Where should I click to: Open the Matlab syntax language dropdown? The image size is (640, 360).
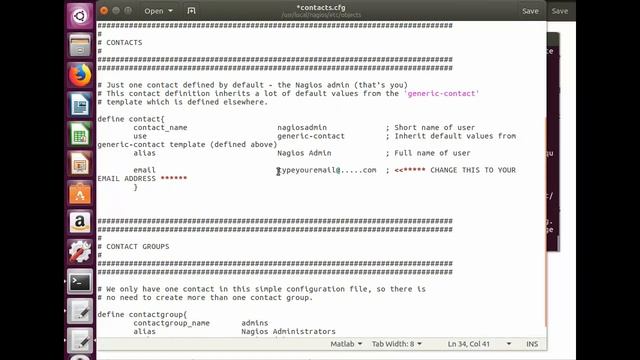tap(346, 344)
